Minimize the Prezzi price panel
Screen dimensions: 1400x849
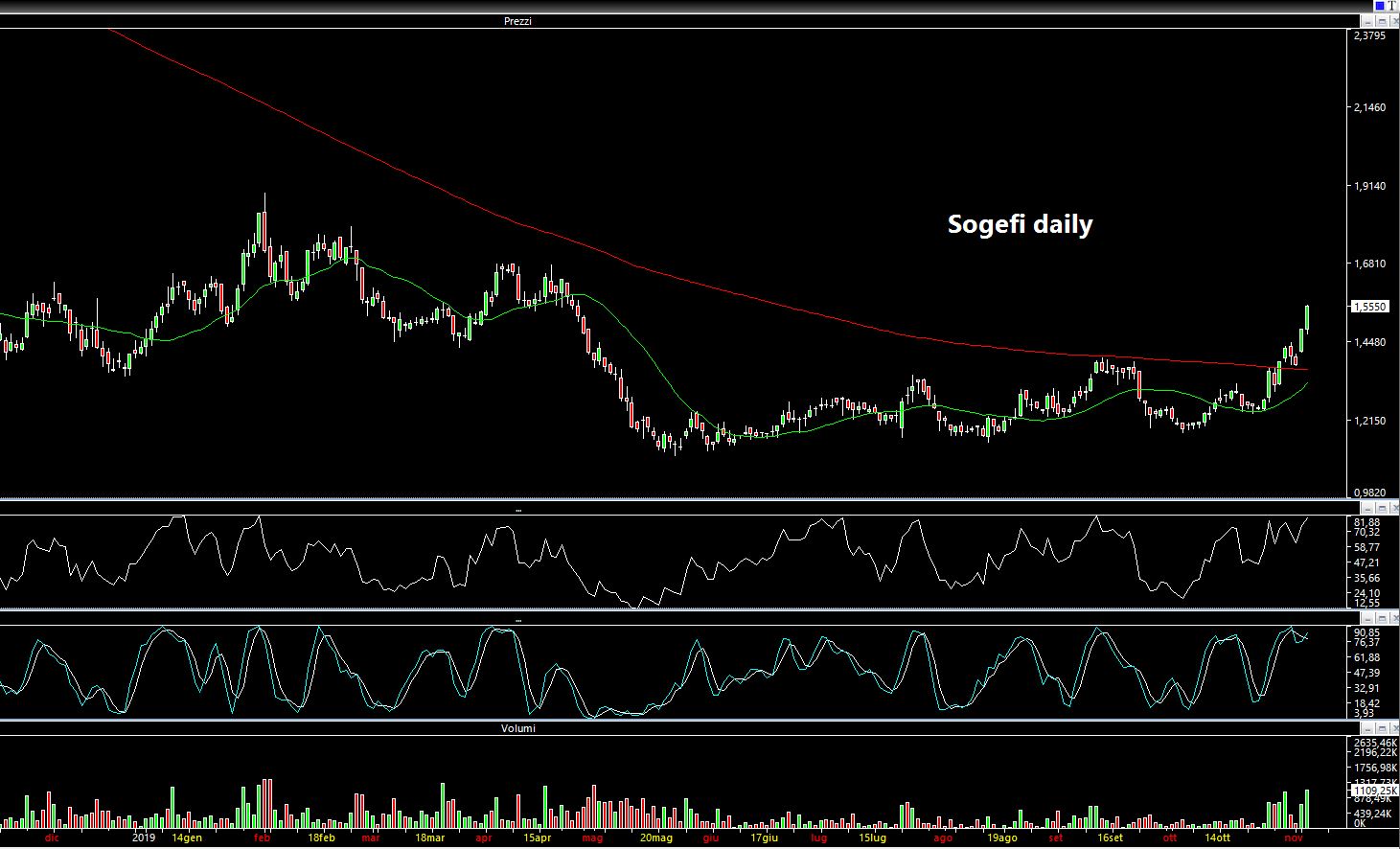[x=1367, y=21]
